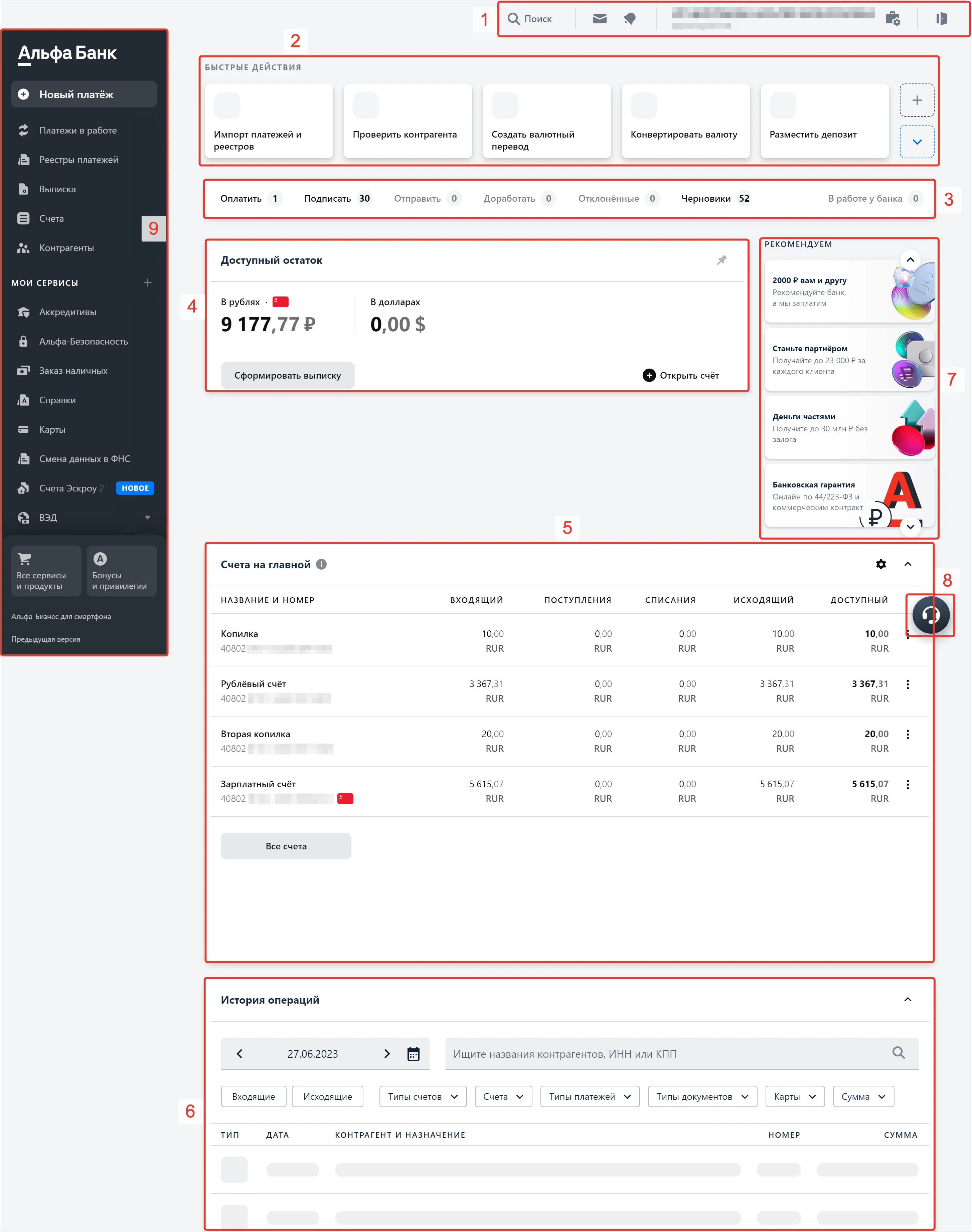
Task: Open menu for Зарплатный счёт row
Action: (908, 784)
